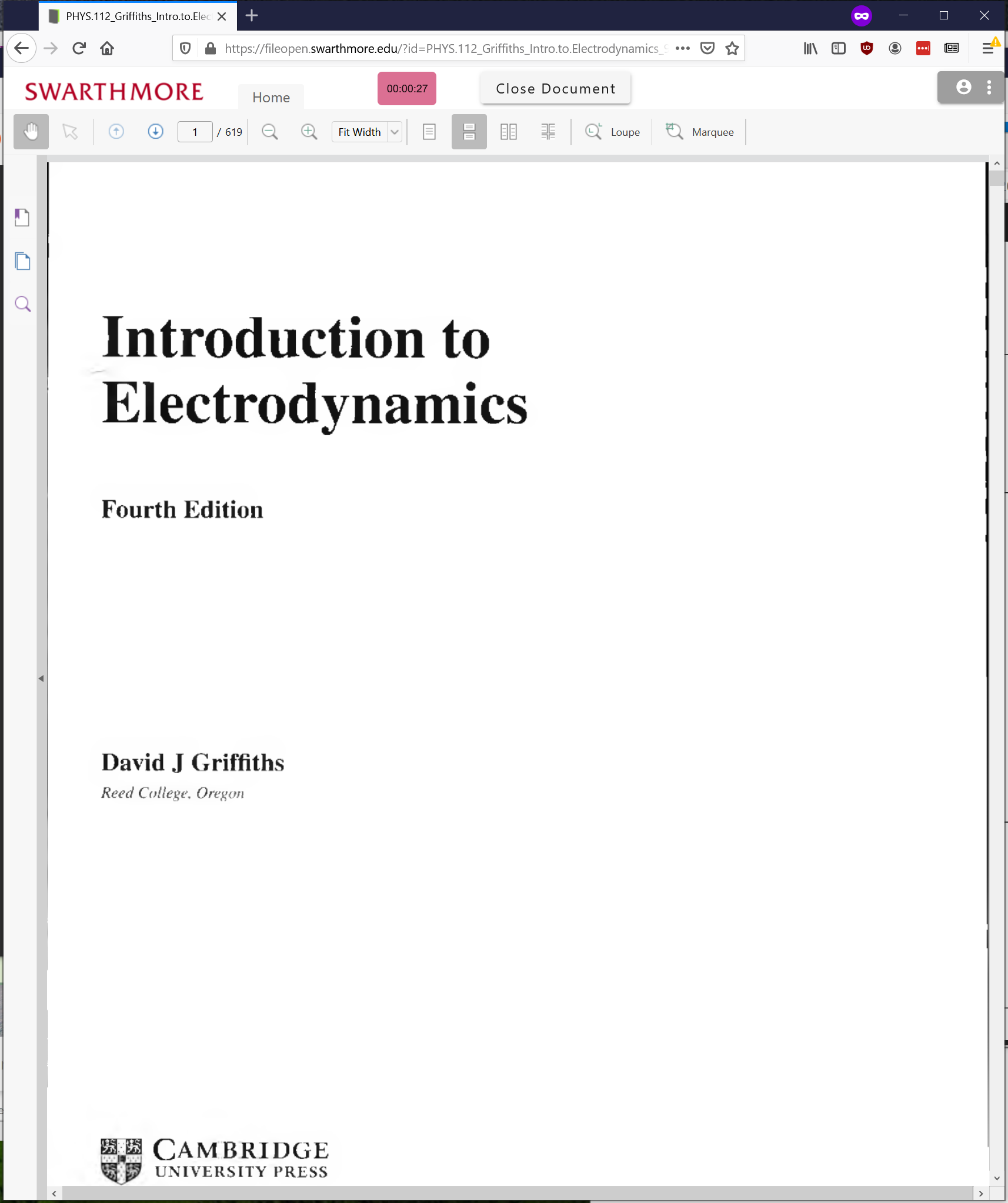Screen dimensions: 1008x1203
Task: Bookmark this page with the star
Action: pyautogui.click(x=732, y=48)
